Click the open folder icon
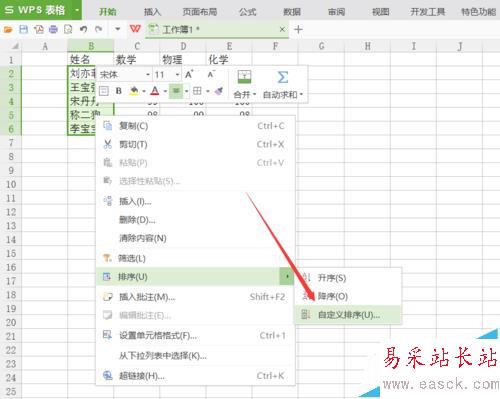 8,29
